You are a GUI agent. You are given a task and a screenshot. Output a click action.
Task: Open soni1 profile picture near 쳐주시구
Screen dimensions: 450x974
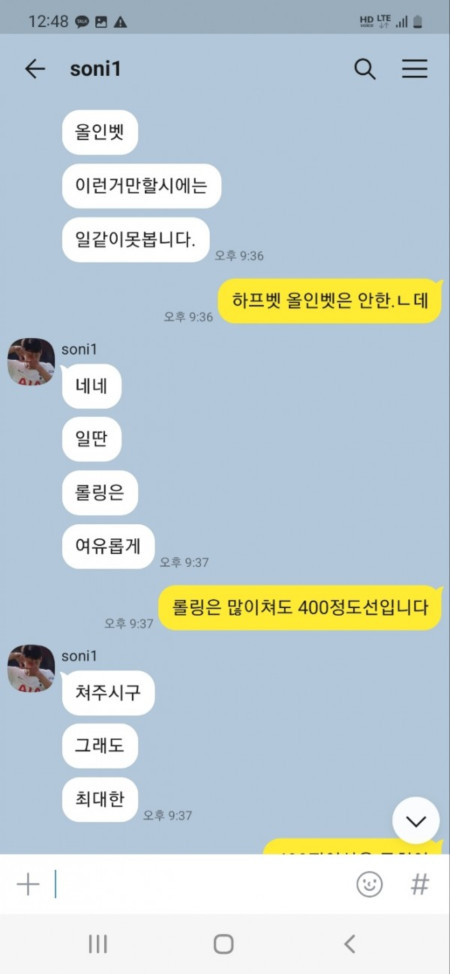(31, 668)
